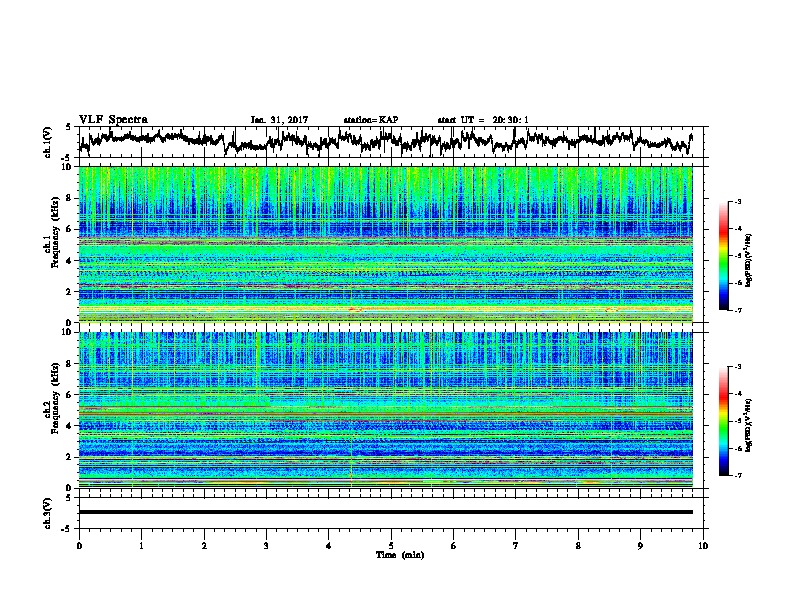Click the ch.1 color bar log(PSD) unit label
Image resolution: width=792 pixels, height=612 pixels.
pyautogui.click(x=749, y=261)
